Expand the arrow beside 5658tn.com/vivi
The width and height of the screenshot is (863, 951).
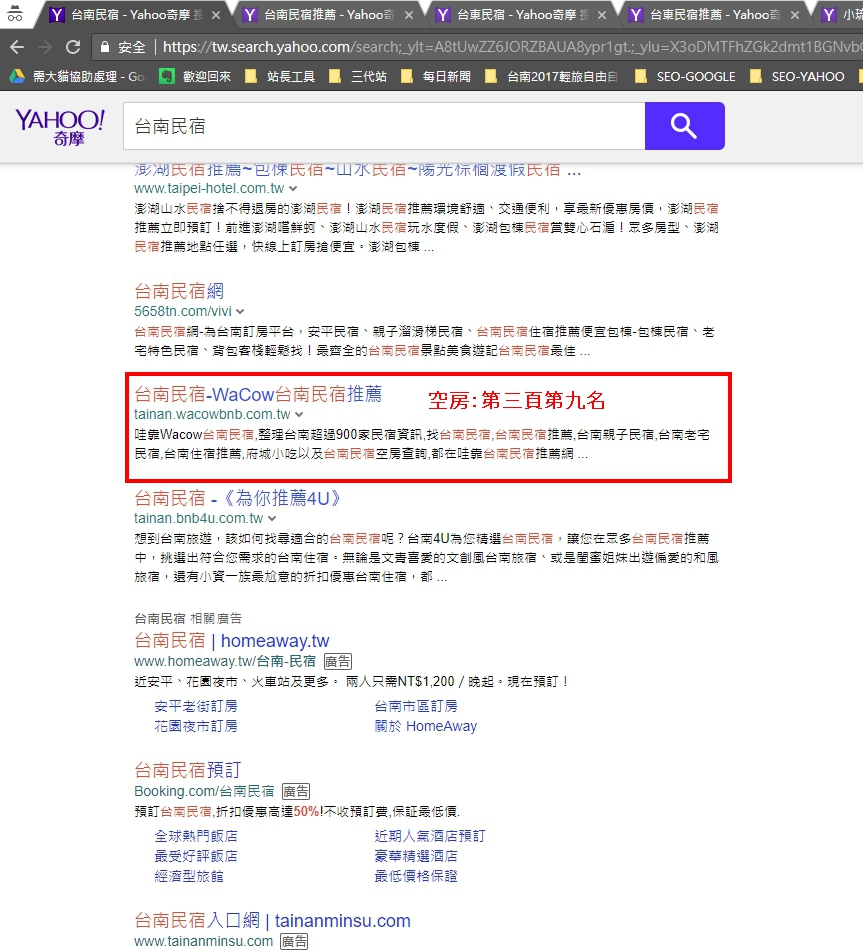coord(240,312)
